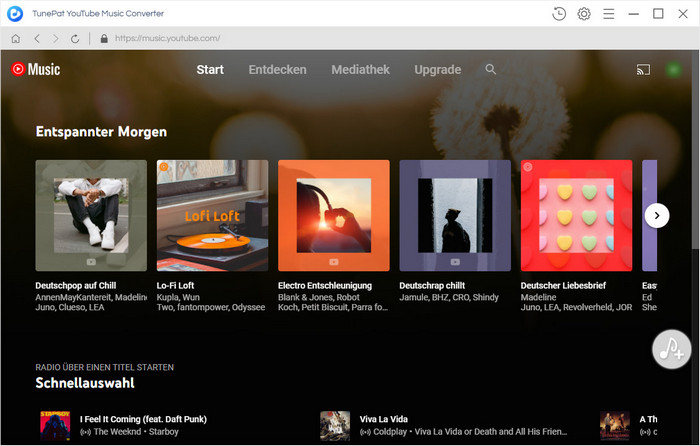Open the search magnifier icon
This screenshot has width=700, height=446.
pos(491,69)
